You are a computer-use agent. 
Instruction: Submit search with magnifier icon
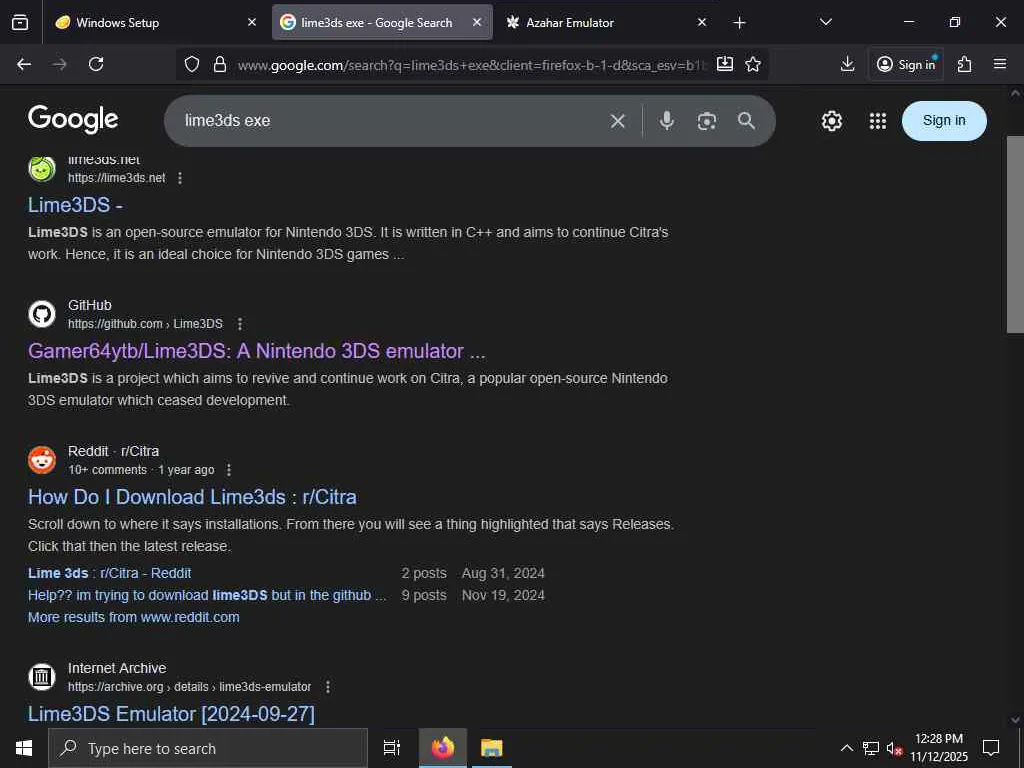(x=746, y=121)
